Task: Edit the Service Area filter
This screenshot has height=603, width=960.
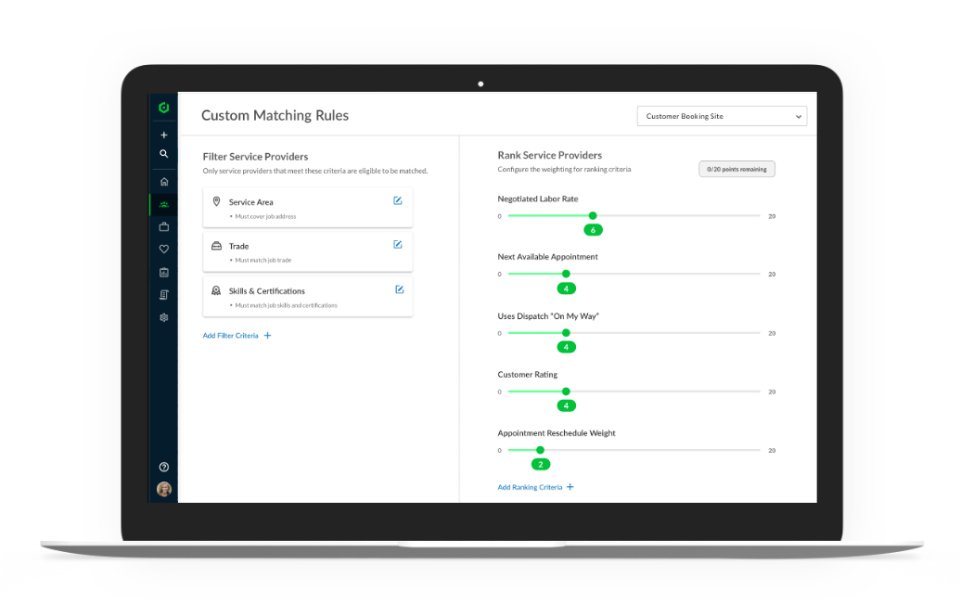Action: pyautogui.click(x=397, y=201)
